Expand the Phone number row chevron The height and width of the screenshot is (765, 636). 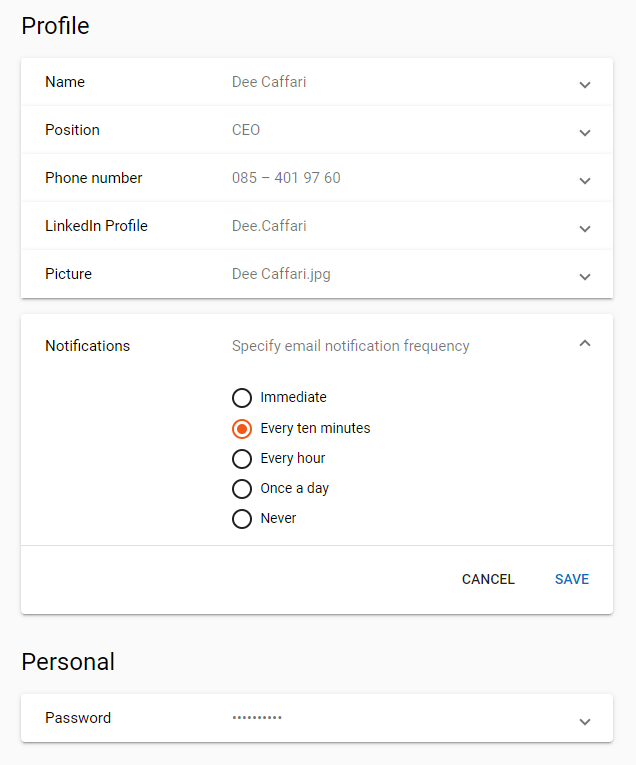585,181
